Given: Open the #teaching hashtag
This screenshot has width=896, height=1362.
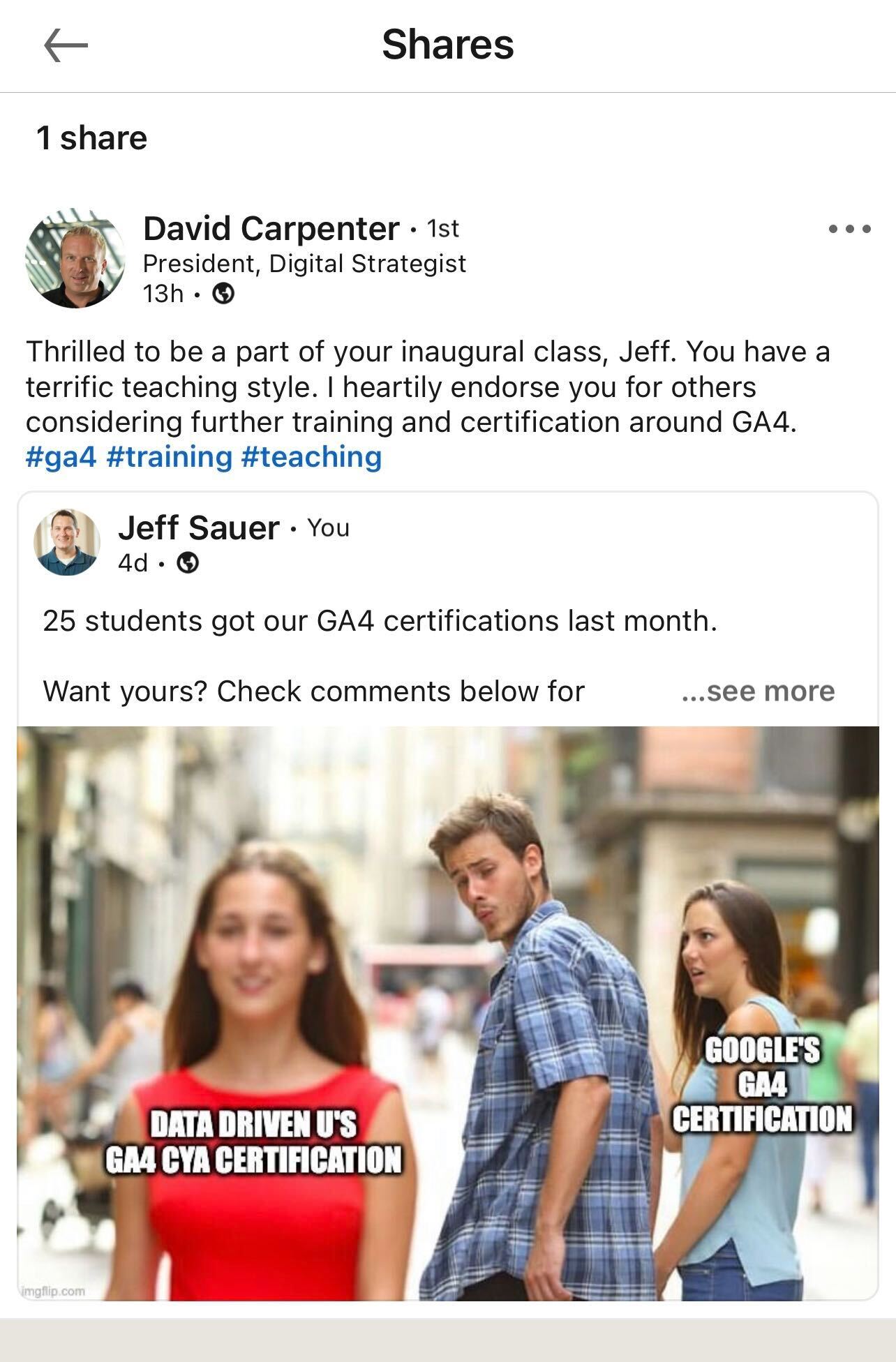Looking at the screenshot, I should [x=311, y=457].
